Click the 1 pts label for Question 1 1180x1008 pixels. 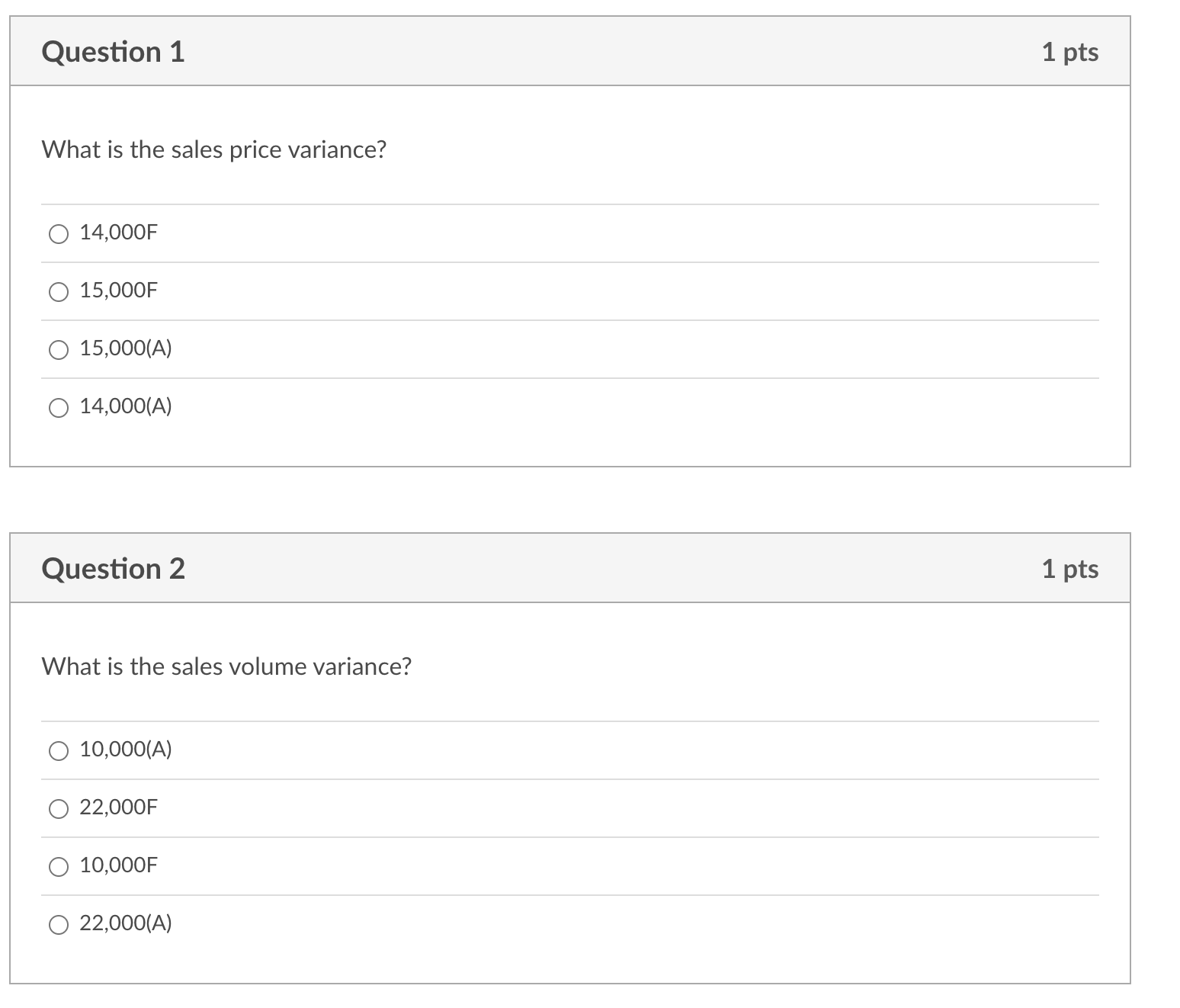[x=1070, y=52]
